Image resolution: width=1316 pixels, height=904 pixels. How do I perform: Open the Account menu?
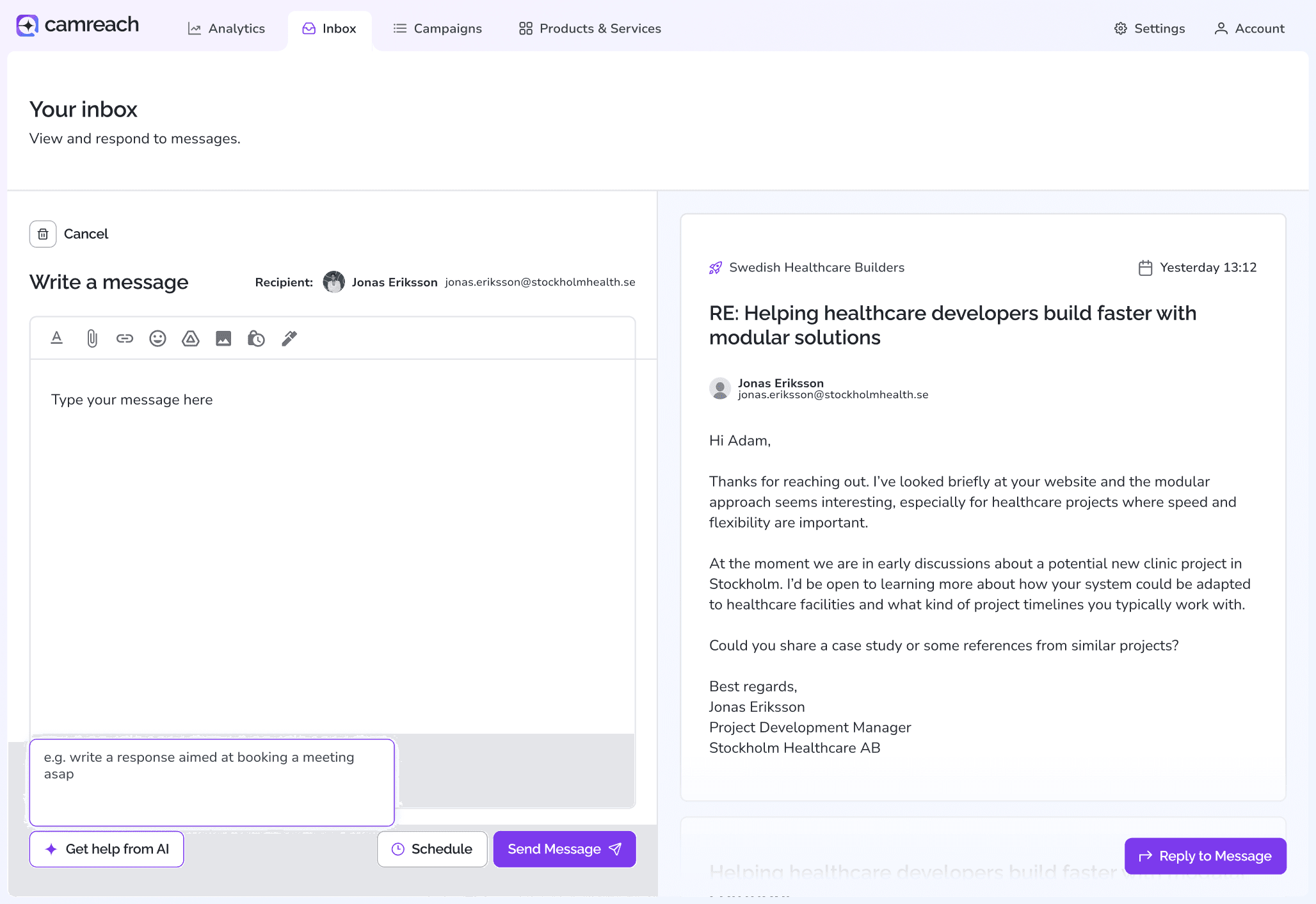pyautogui.click(x=1249, y=28)
